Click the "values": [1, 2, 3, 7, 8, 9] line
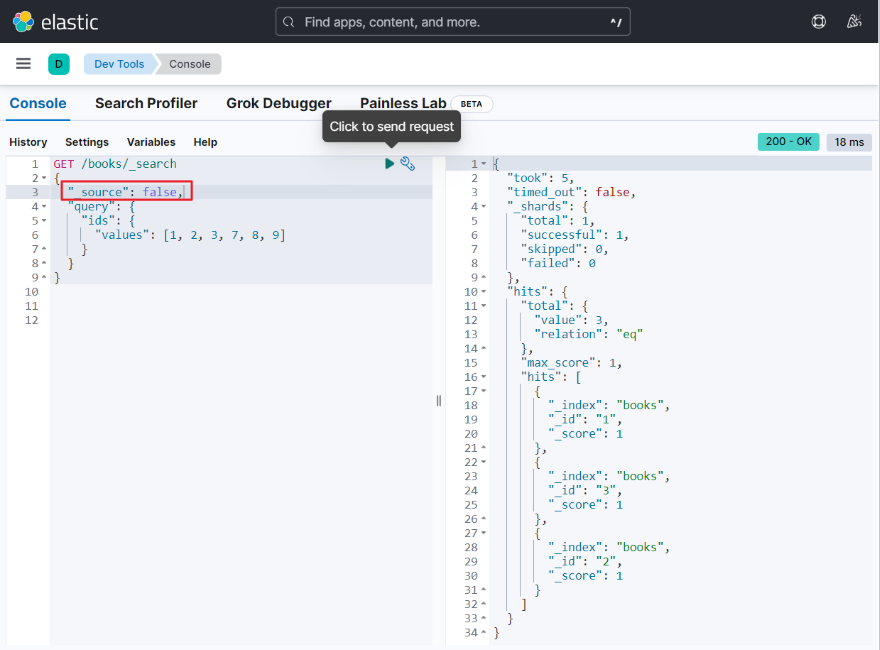 190,235
